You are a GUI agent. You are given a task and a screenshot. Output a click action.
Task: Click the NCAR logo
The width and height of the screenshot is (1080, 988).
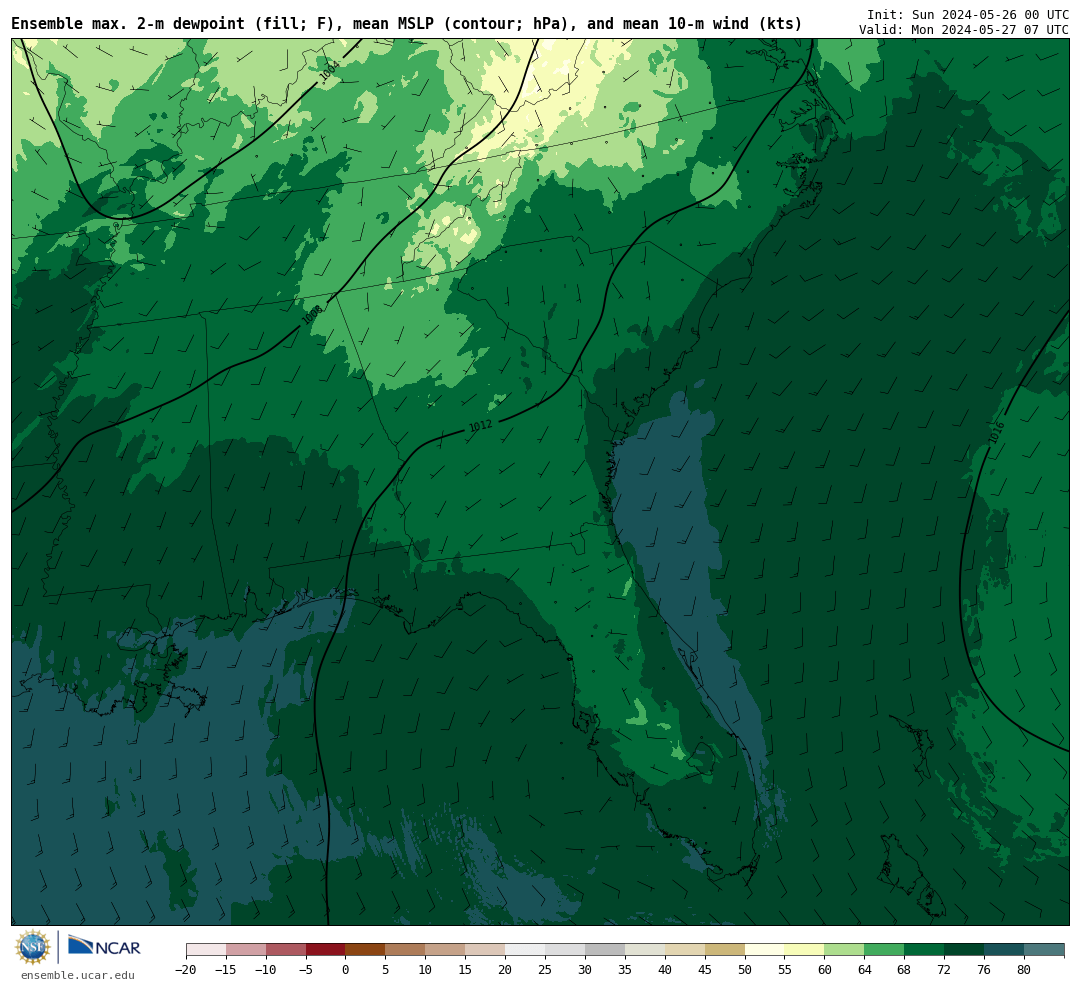pos(104,947)
